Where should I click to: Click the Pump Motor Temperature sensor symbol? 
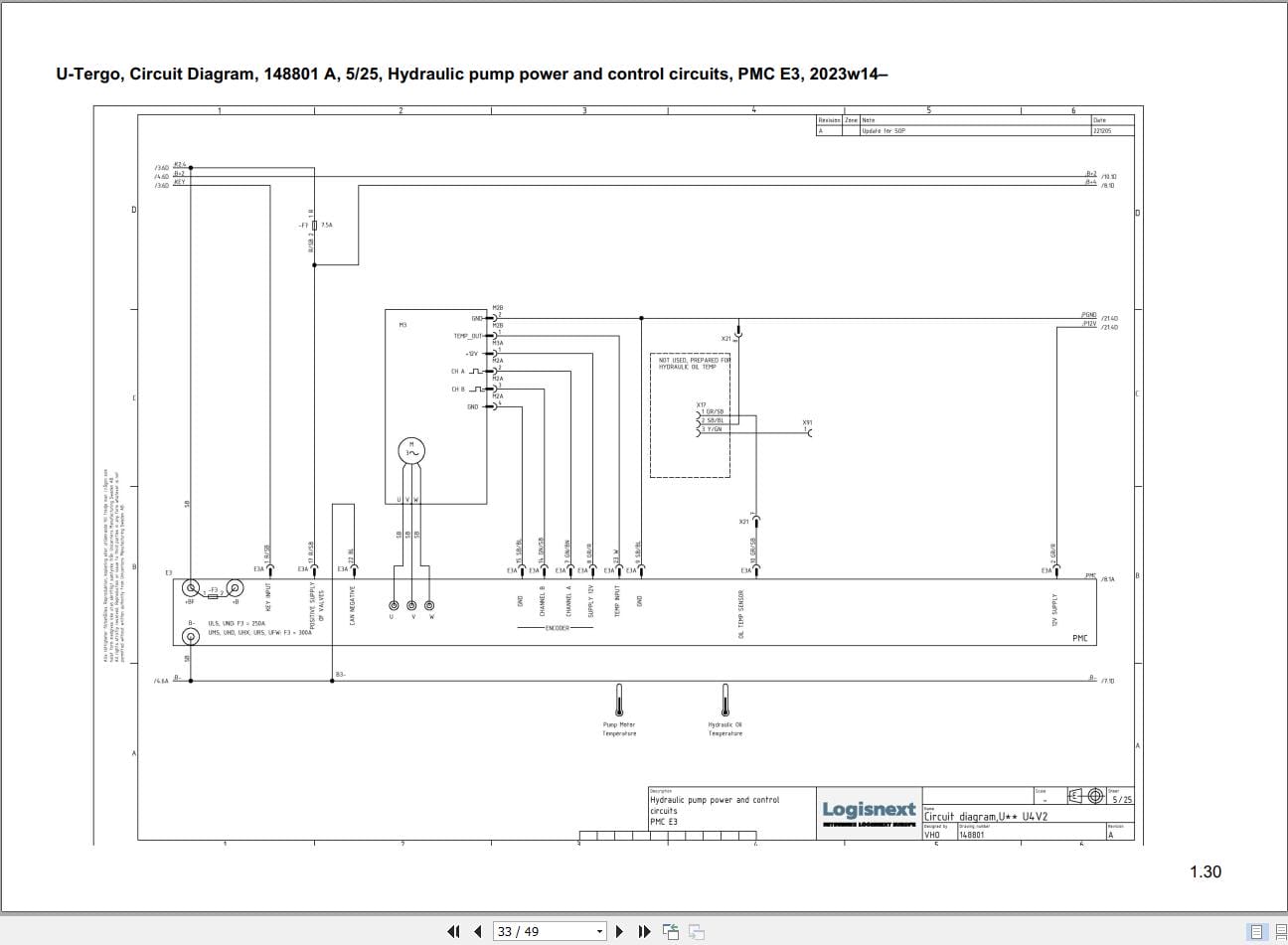pyautogui.click(x=619, y=701)
